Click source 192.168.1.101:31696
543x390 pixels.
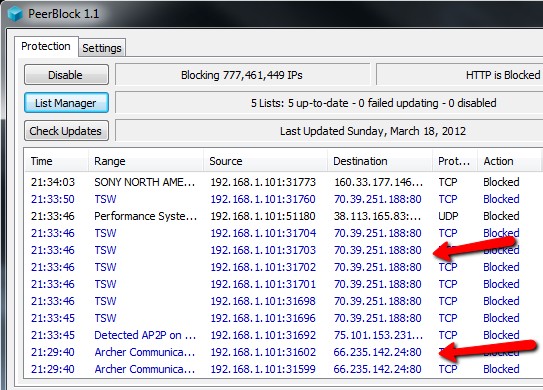(x=263, y=318)
